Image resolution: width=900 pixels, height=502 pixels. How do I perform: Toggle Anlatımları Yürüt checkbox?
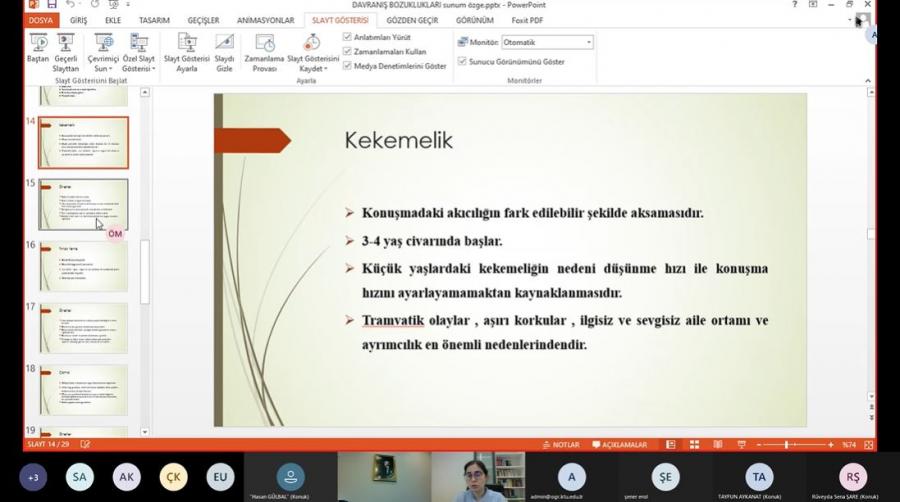pos(347,37)
